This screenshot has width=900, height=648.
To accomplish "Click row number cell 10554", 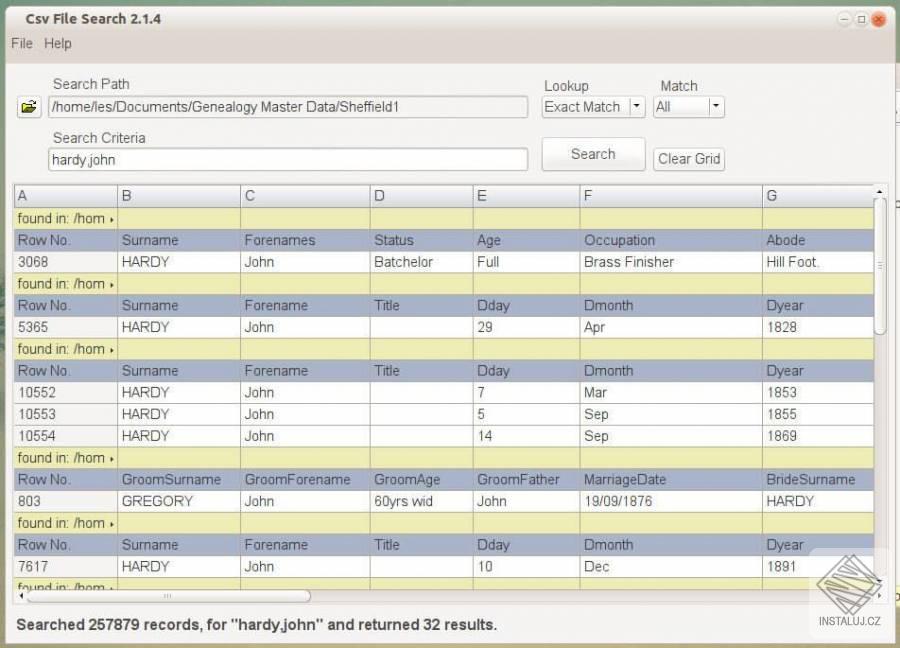I will click(x=65, y=436).
